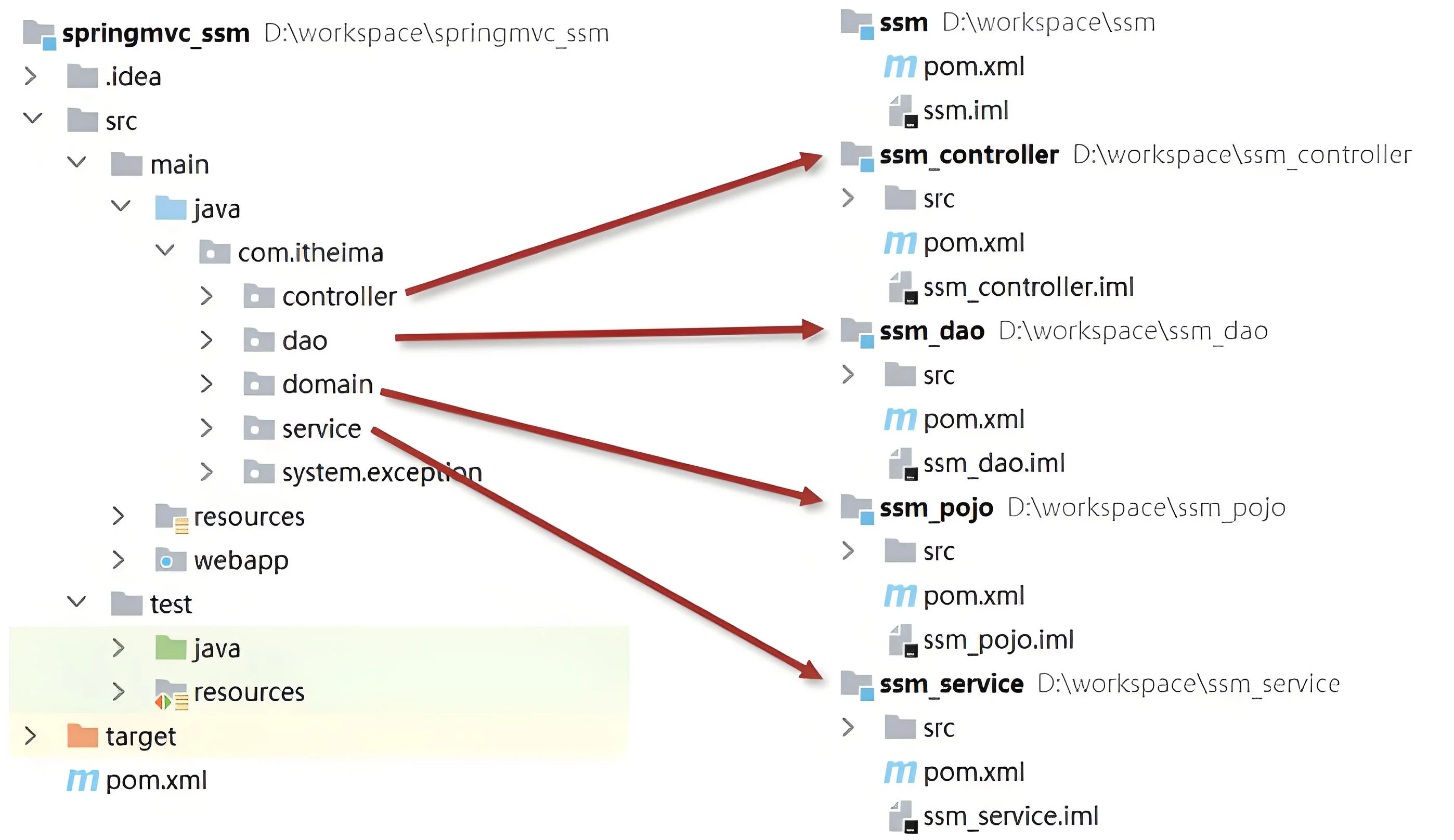Viewport: 1454px width, 840px height.
Task: Select ssm_service.iml file
Action: click(x=1010, y=816)
